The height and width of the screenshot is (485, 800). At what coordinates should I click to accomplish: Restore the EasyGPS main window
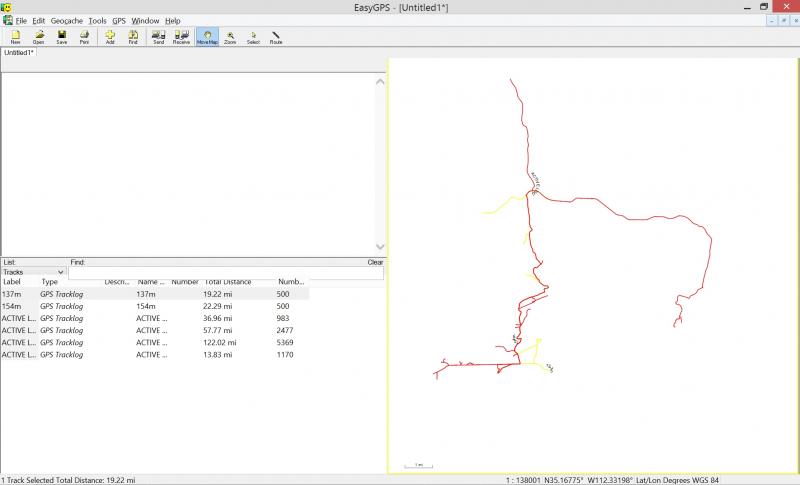pyautogui.click(x=764, y=7)
